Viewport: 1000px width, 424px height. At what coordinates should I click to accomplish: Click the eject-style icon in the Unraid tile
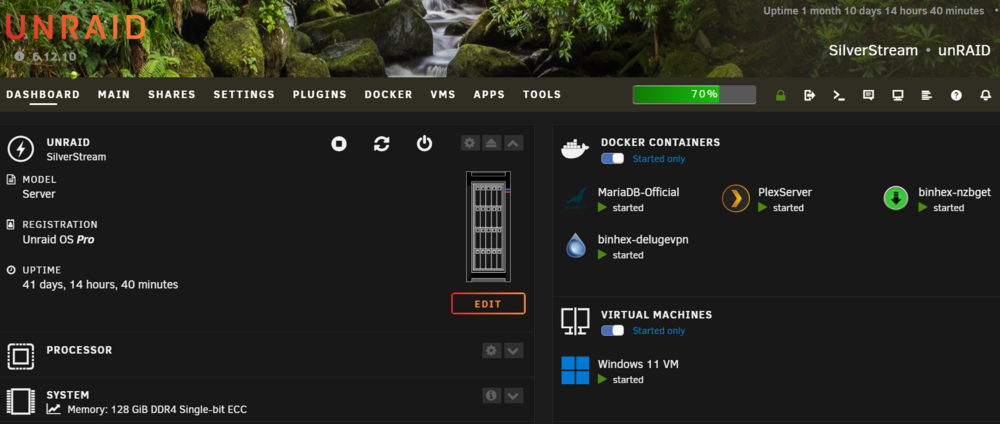click(491, 143)
